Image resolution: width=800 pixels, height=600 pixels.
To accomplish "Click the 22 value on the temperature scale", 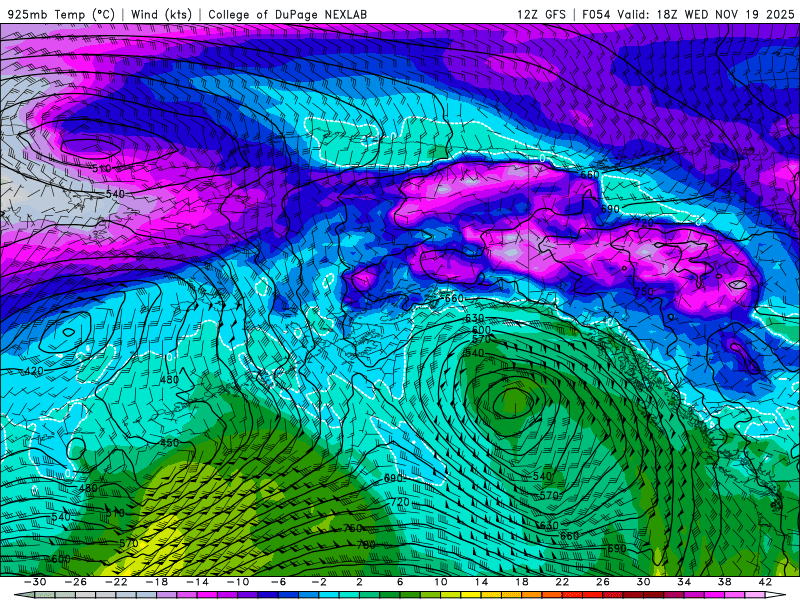I will point(562,582).
